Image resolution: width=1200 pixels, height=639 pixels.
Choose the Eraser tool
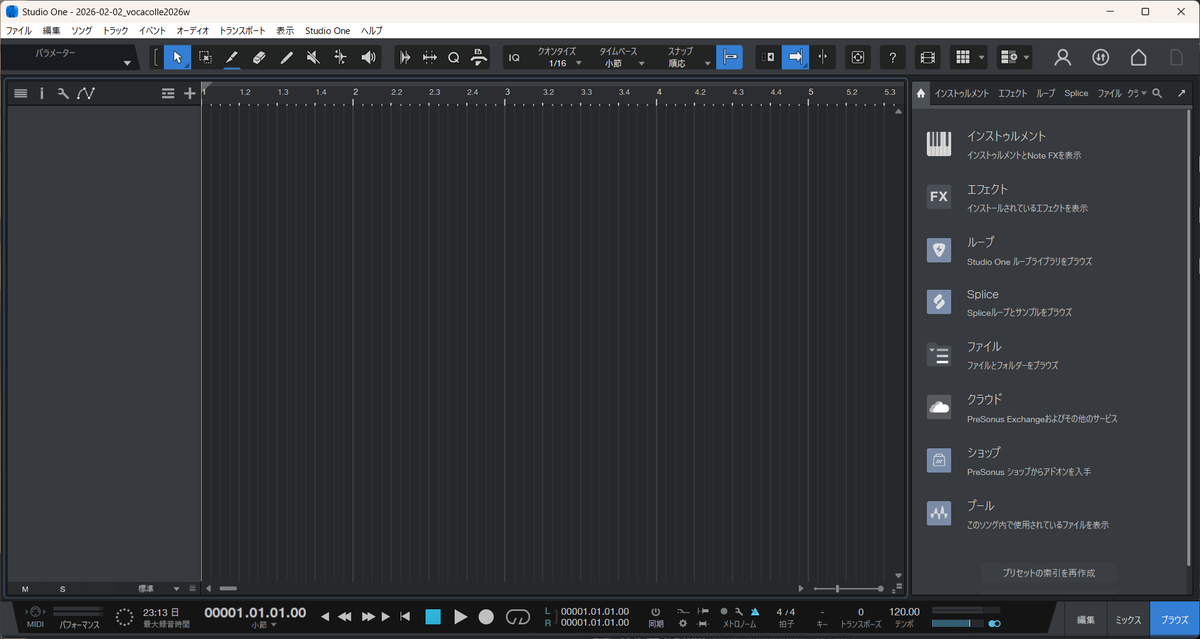click(x=259, y=57)
